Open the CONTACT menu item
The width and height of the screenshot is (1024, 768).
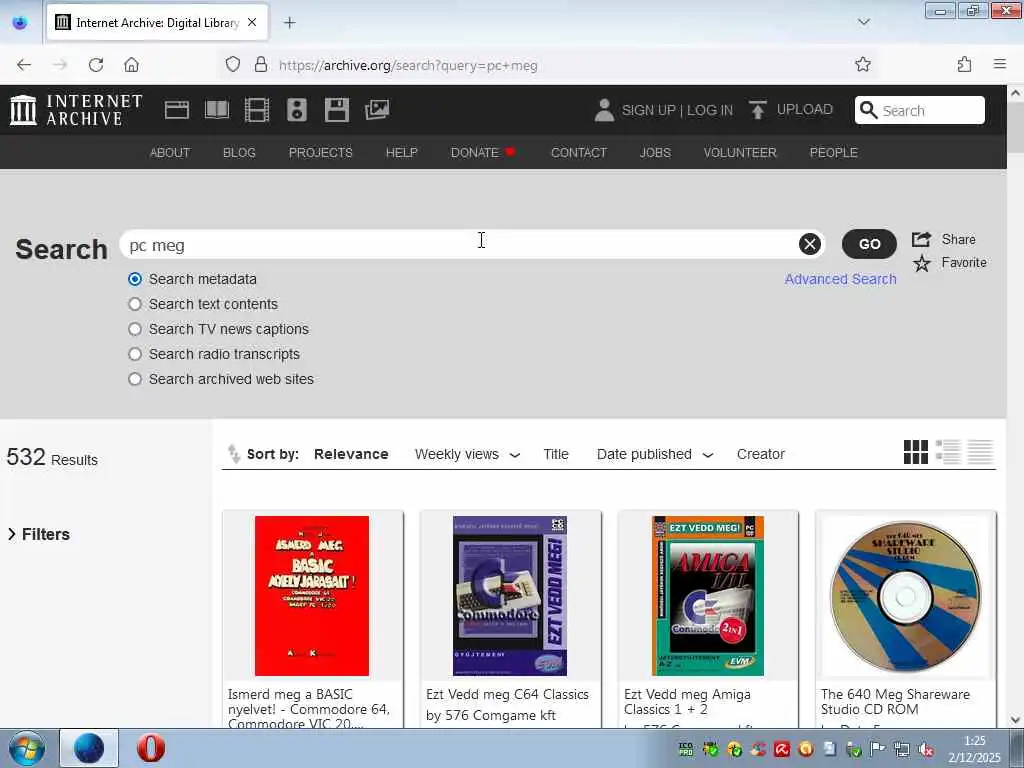[x=579, y=152]
